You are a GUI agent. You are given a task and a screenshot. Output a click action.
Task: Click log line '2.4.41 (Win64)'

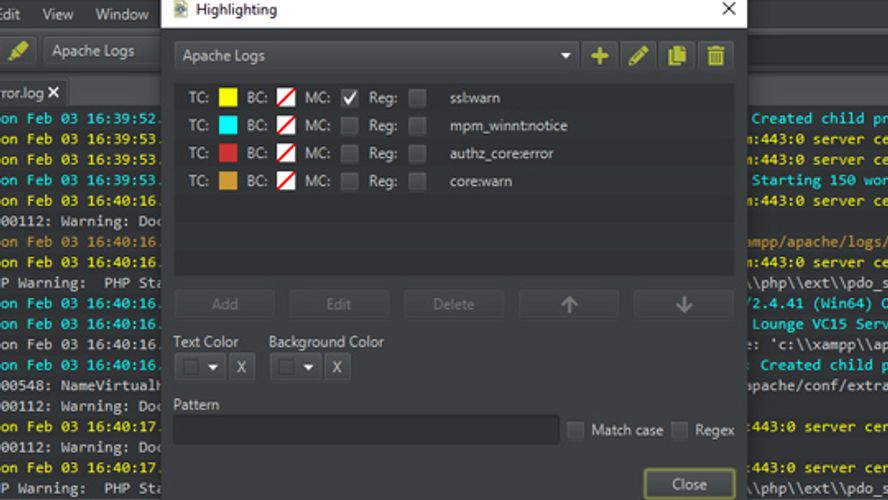coord(818,304)
